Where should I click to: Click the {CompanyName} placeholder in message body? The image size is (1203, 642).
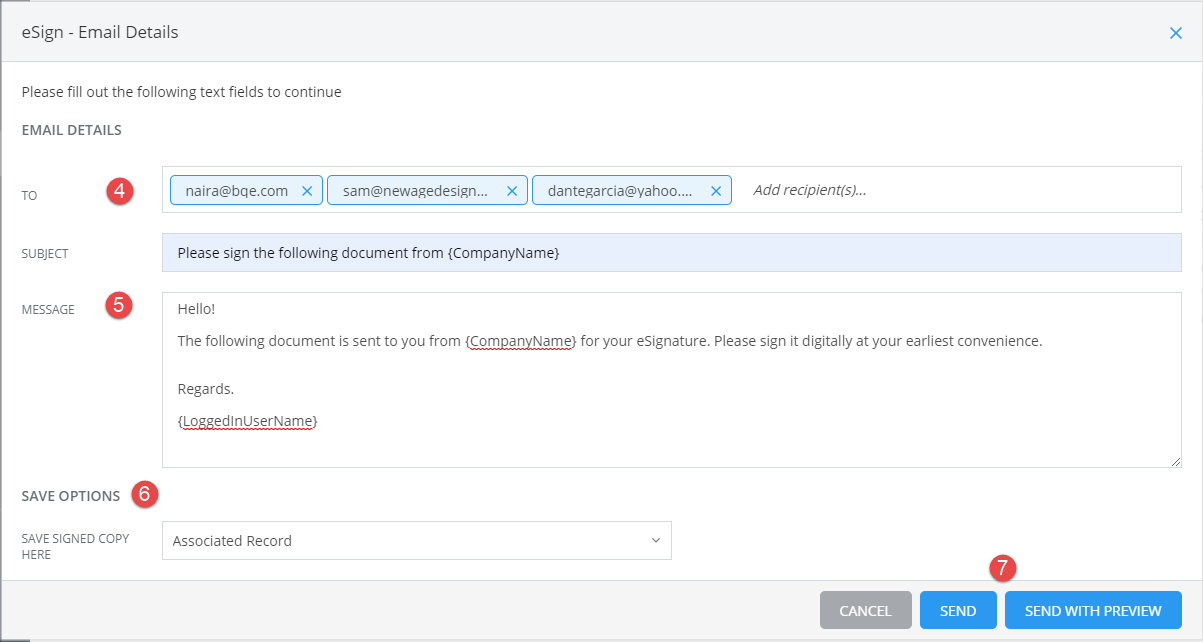[x=521, y=341]
